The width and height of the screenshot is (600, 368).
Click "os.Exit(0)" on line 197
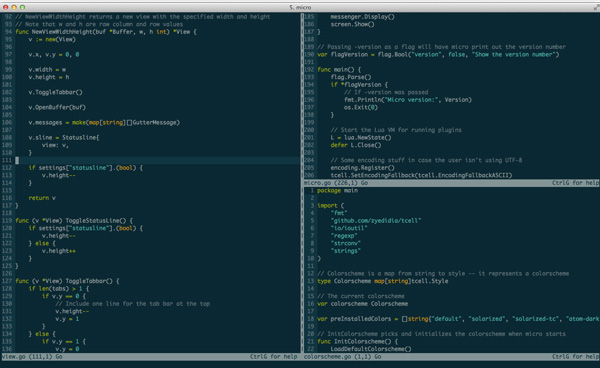tap(361, 107)
